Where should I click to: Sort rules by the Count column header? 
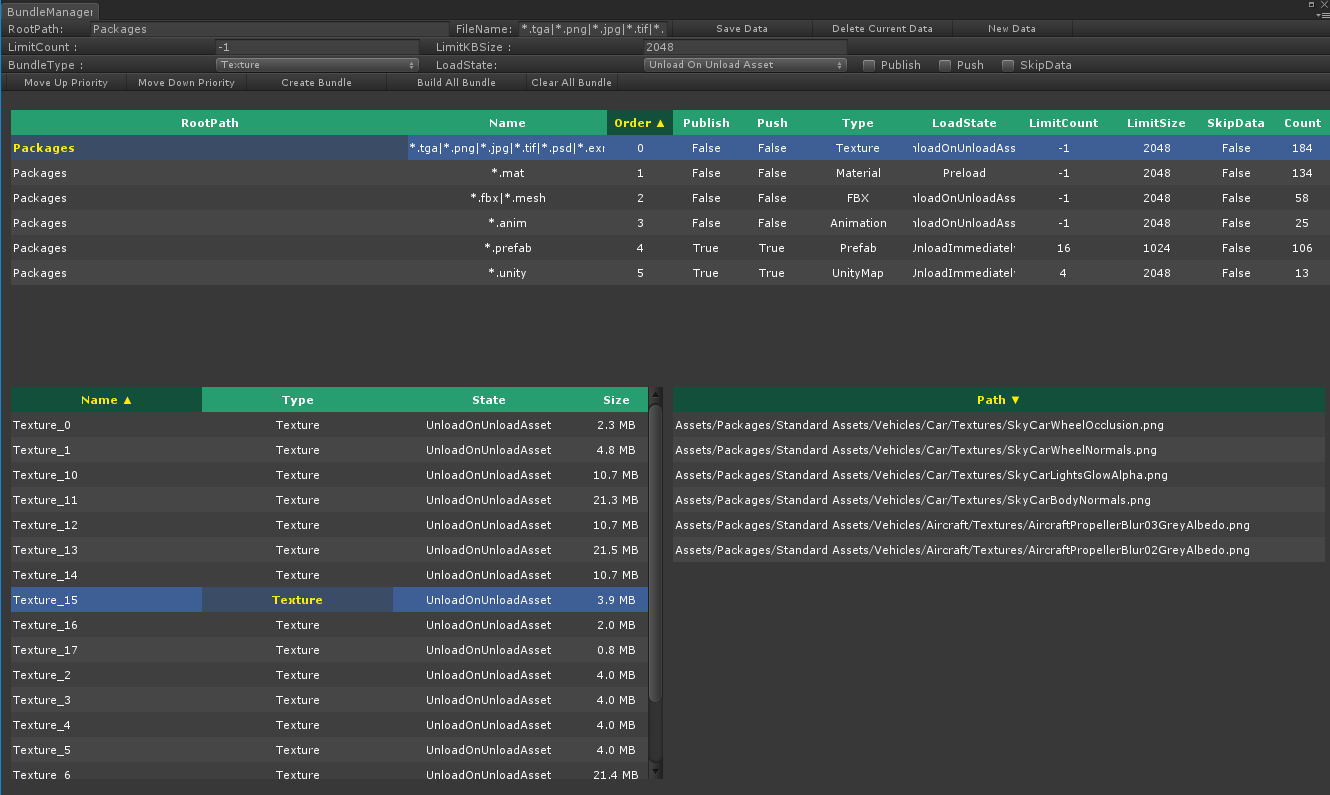(1302, 123)
